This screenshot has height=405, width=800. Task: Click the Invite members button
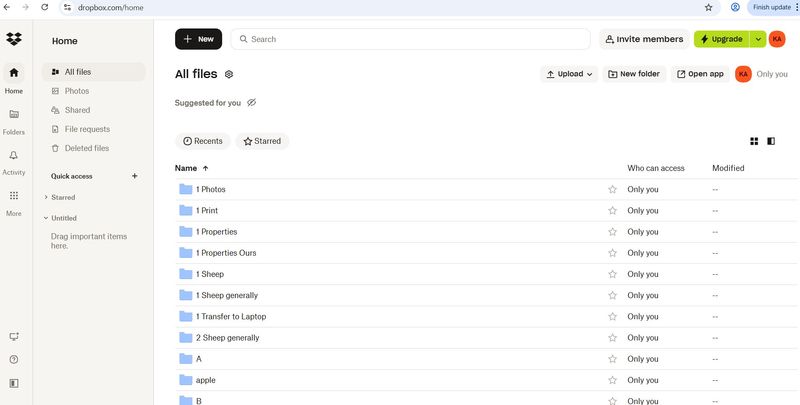(x=642, y=39)
